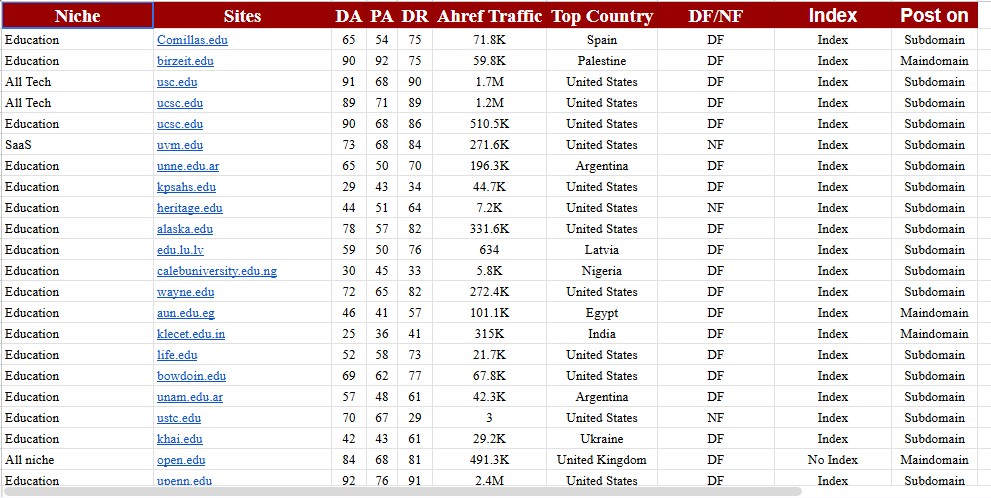Image resolution: width=991 pixels, height=498 pixels.
Task: Open the open.edu link
Action: pos(181,459)
